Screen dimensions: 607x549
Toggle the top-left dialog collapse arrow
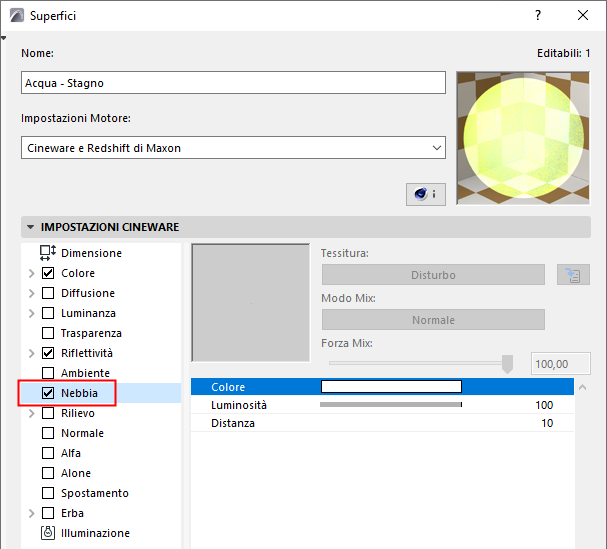(3, 38)
